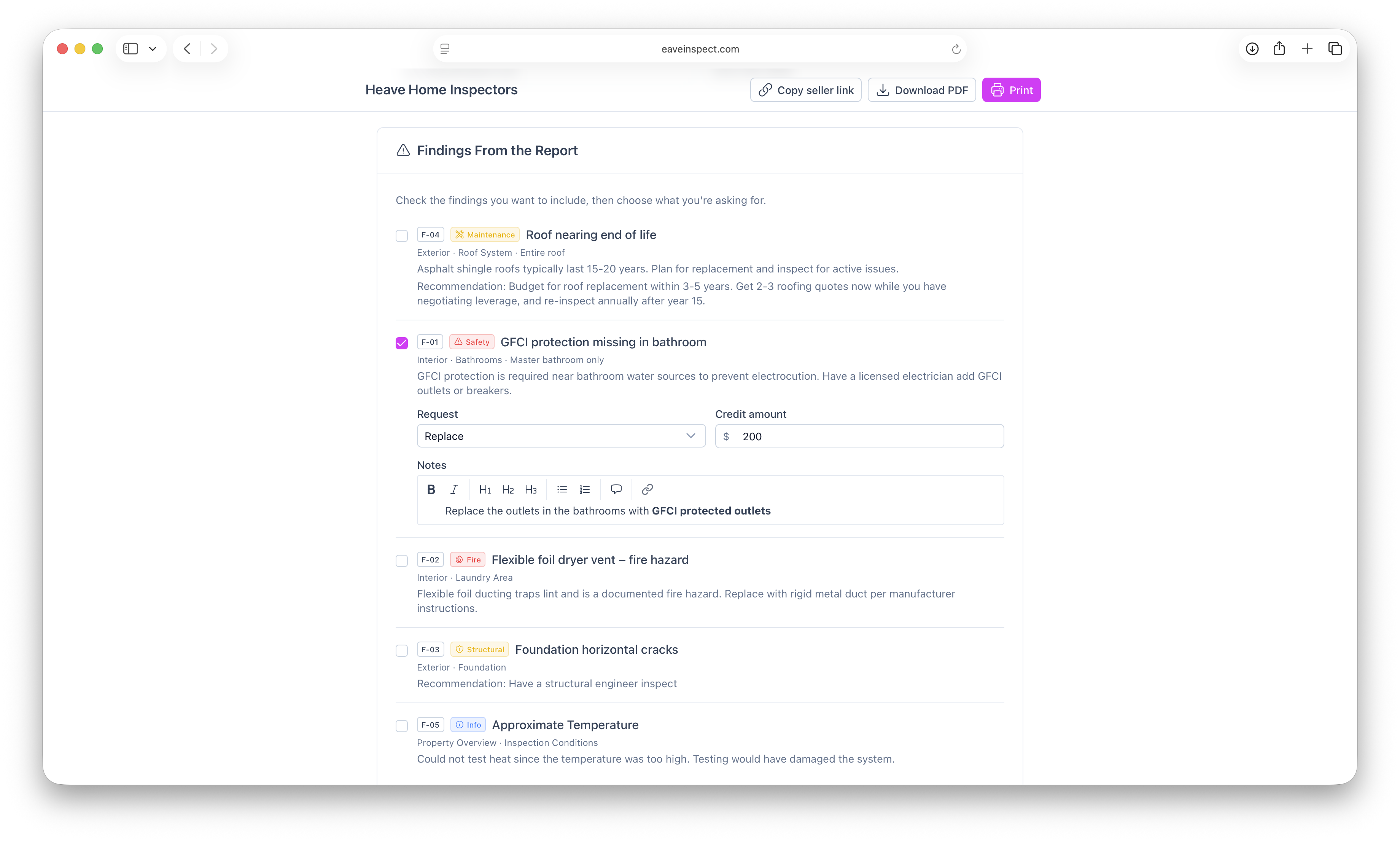
Task: Toggle bold formatting in Notes
Action: (431, 489)
